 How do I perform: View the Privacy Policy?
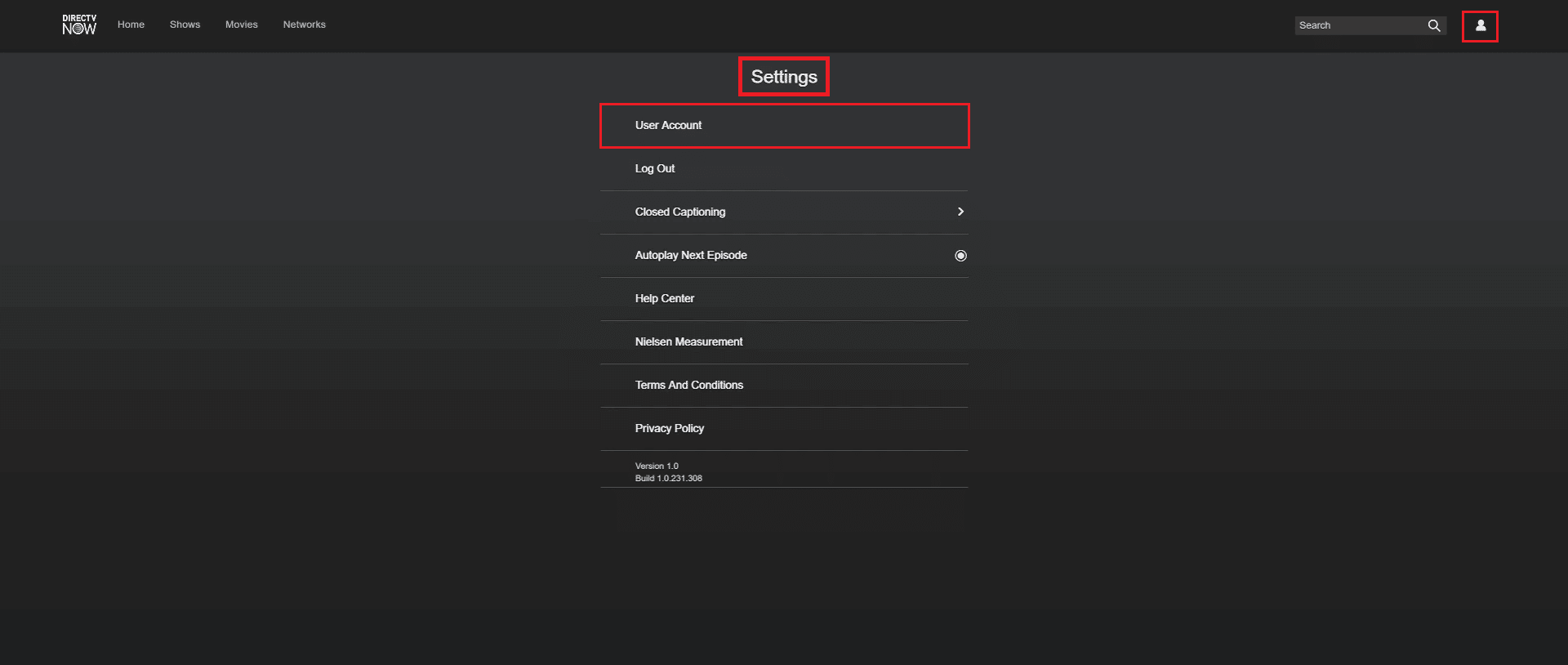(x=784, y=429)
